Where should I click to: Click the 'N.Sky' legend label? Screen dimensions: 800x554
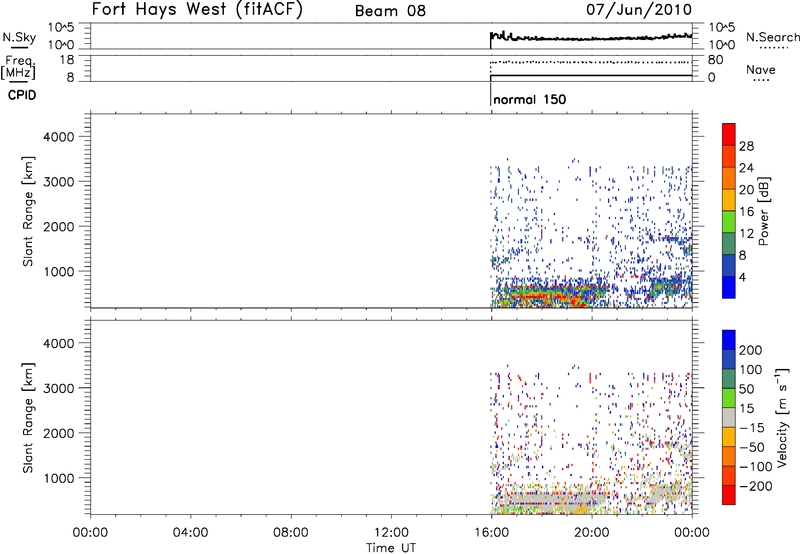pos(19,37)
